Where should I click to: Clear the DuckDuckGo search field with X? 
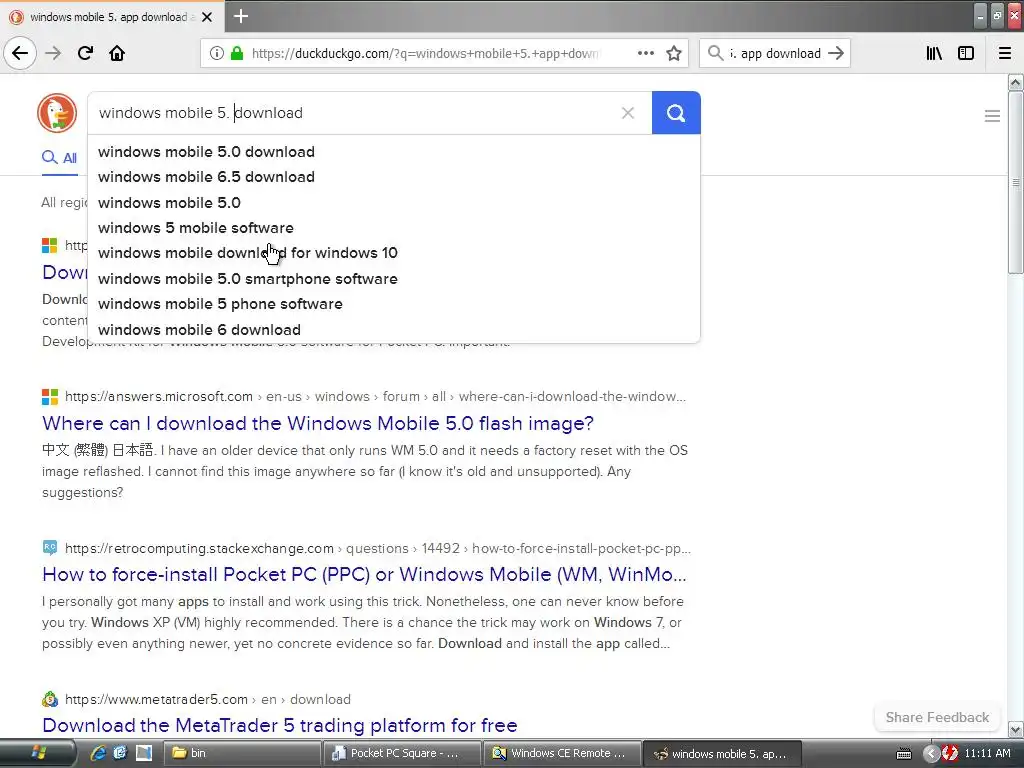point(628,113)
